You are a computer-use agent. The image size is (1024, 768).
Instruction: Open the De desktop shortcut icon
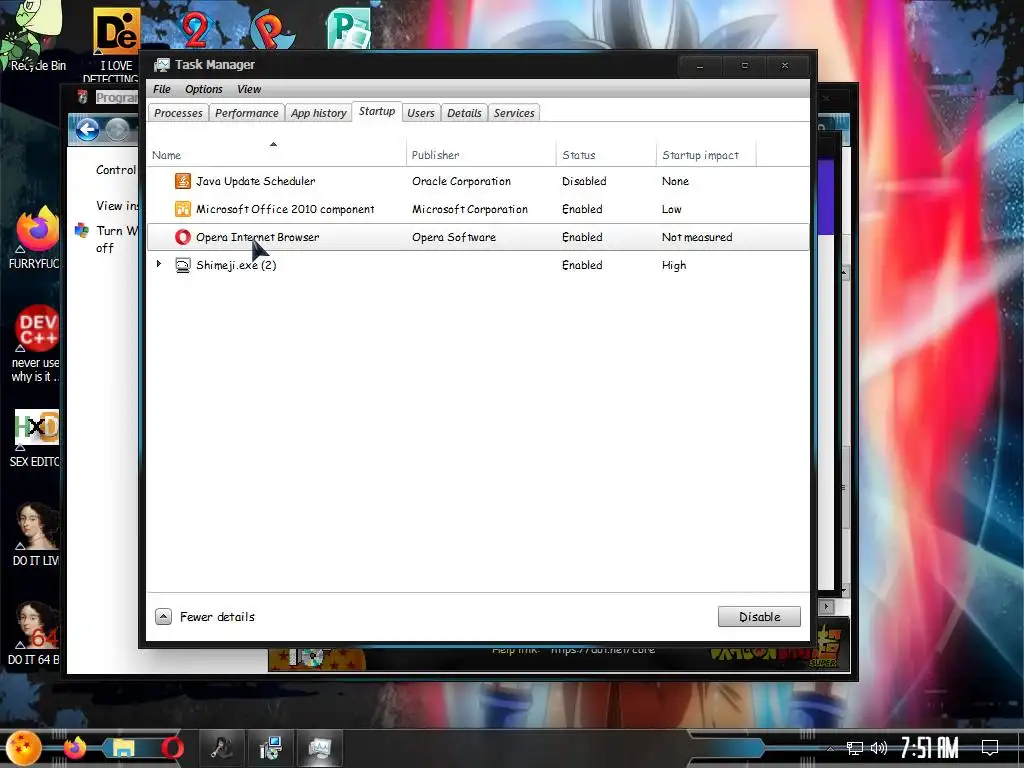point(116,30)
